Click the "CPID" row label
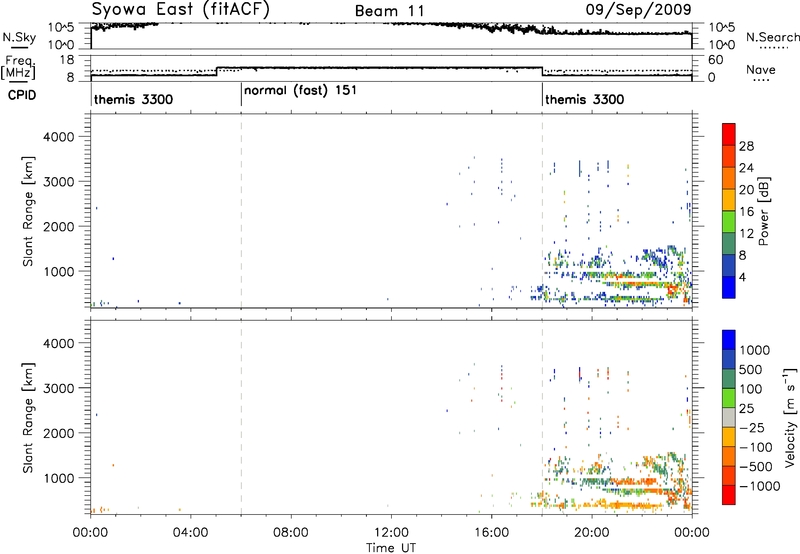 coord(22,95)
